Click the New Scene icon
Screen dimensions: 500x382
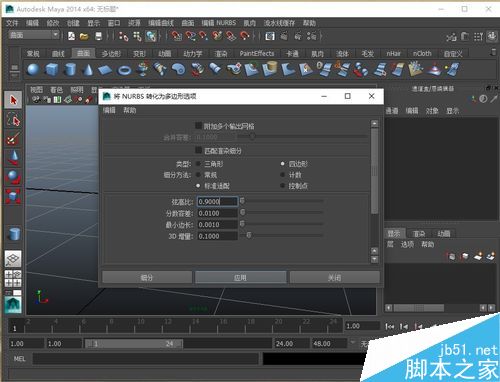71,36
